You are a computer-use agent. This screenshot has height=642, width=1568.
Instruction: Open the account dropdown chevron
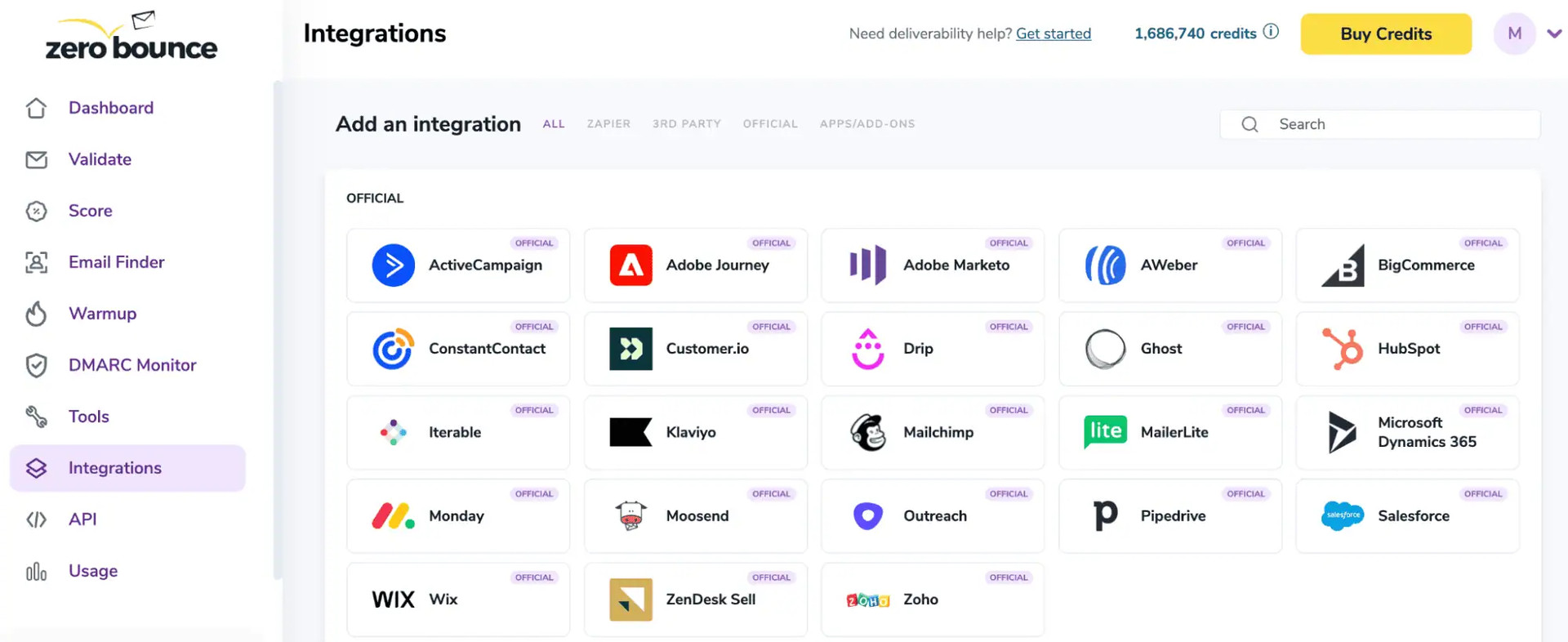(x=1552, y=33)
